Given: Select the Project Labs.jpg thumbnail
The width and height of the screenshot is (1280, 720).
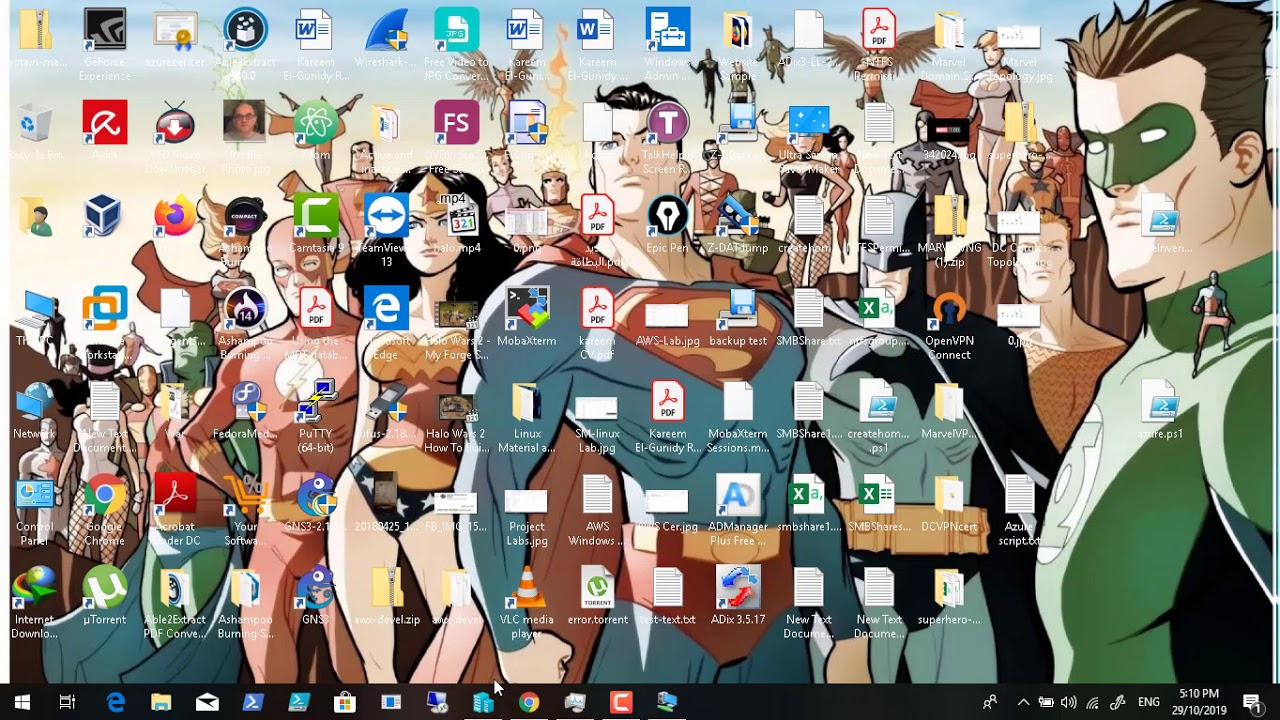Looking at the screenshot, I should (527, 500).
